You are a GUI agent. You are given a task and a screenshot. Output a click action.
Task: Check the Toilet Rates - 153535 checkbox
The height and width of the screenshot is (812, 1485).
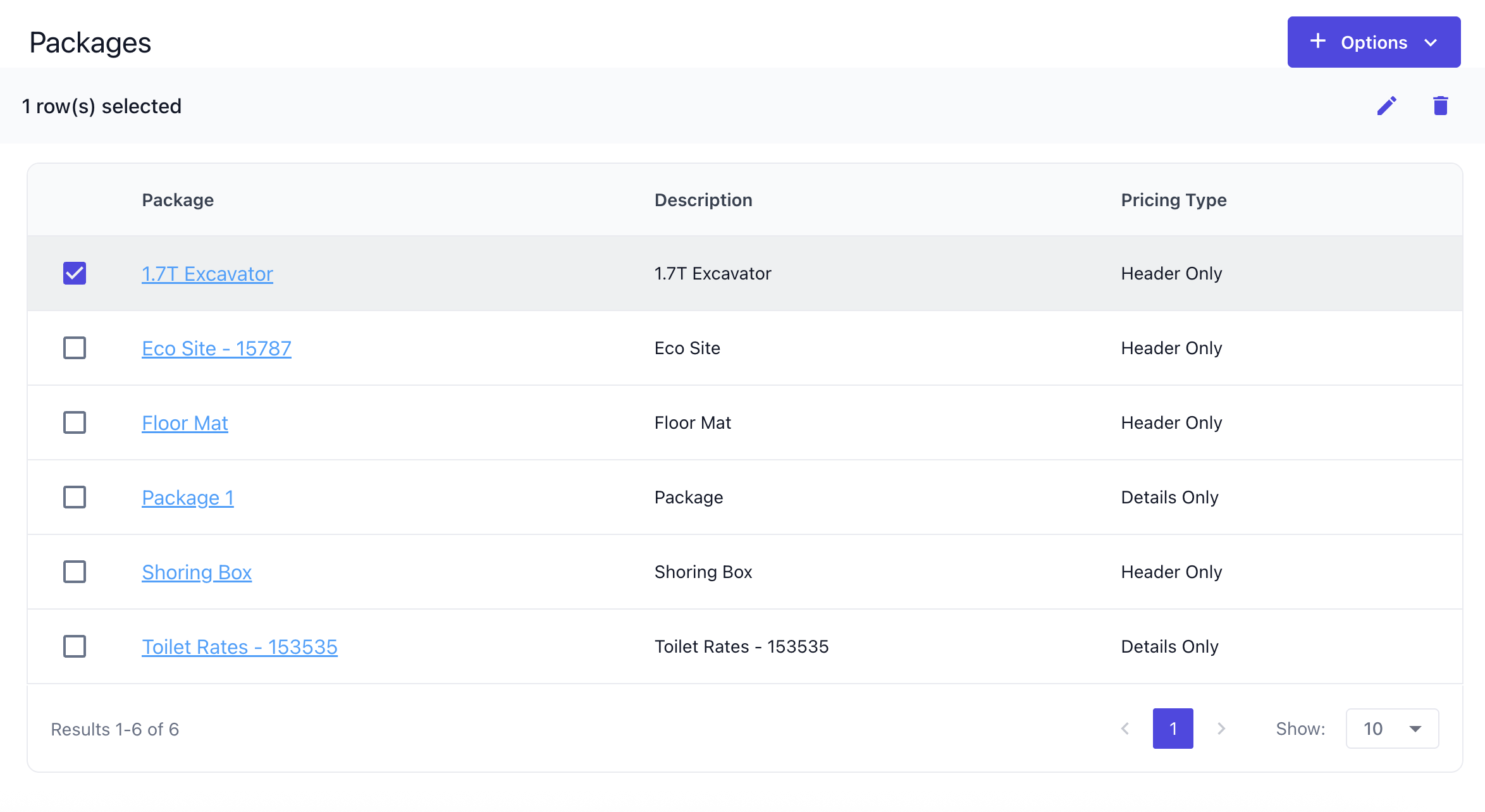click(75, 646)
